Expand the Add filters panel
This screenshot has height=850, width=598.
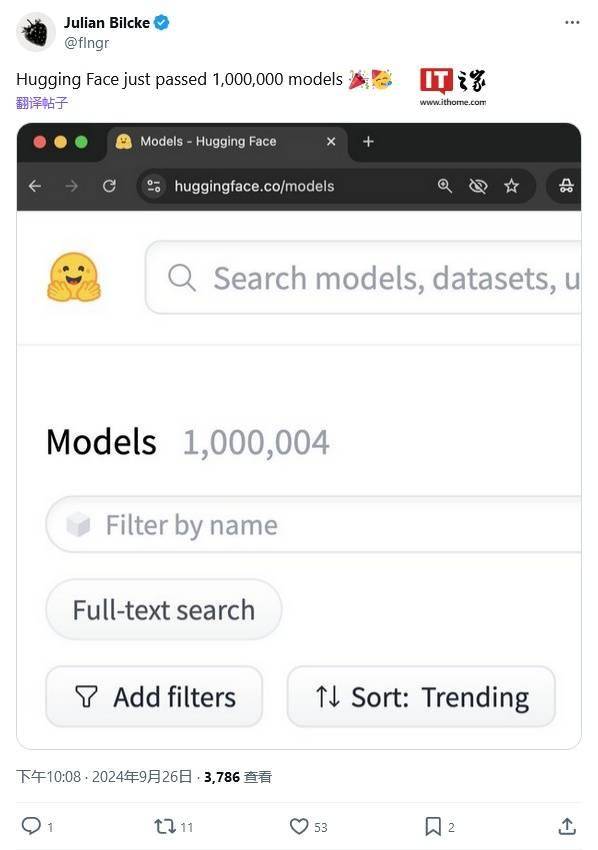pyautogui.click(x=155, y=697)
